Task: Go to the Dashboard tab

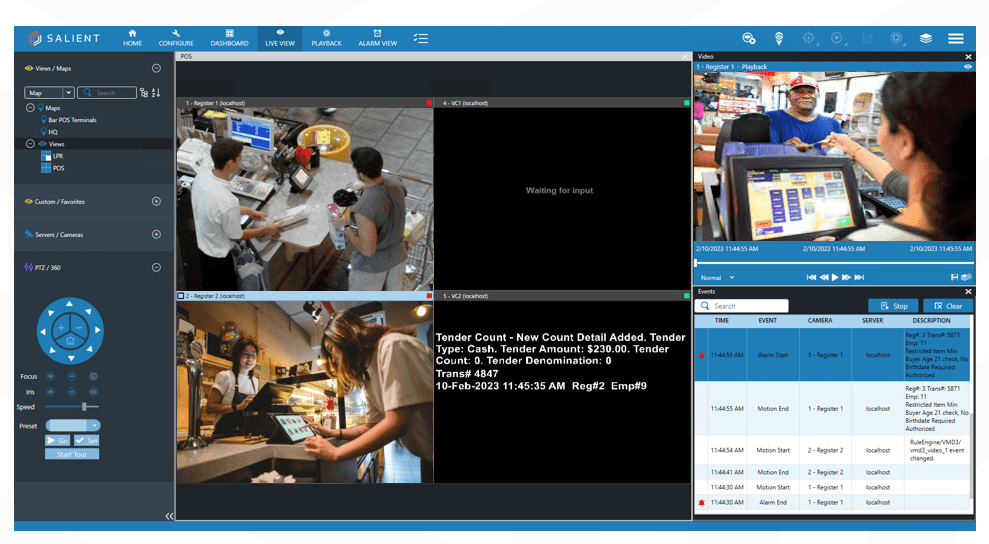Action: [x=229, y=38]
